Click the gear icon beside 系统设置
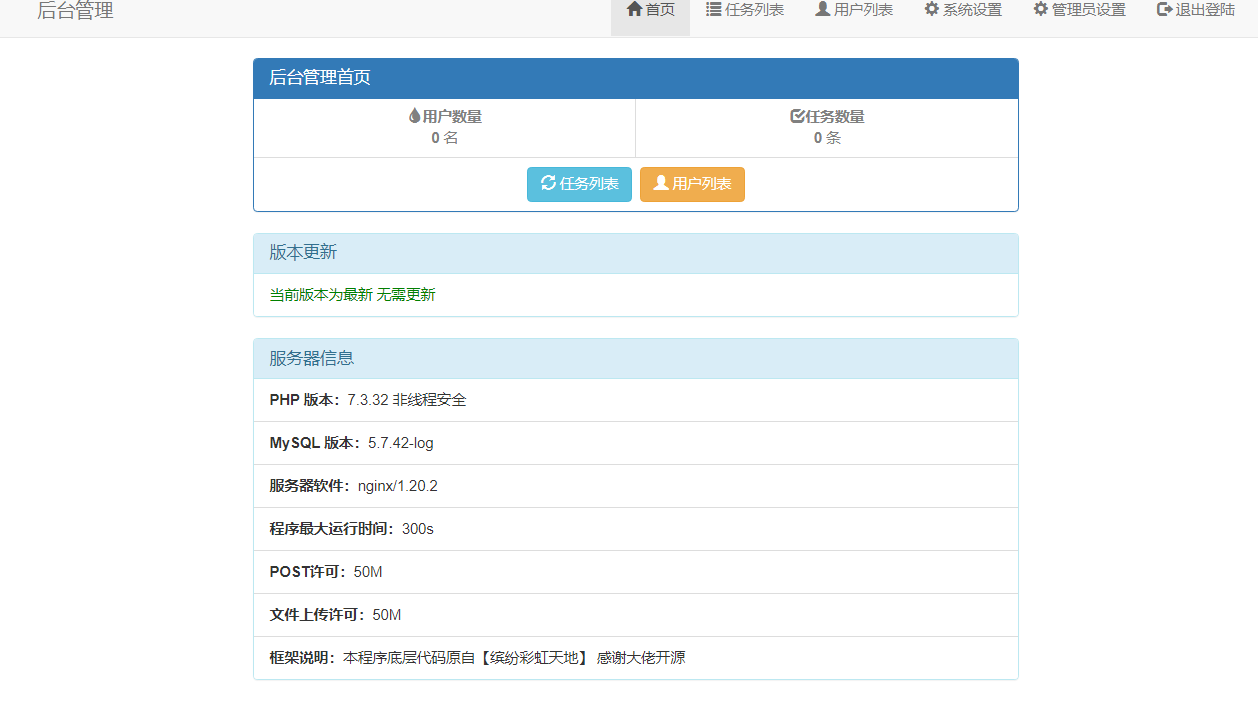 click(x=932, y=9)
